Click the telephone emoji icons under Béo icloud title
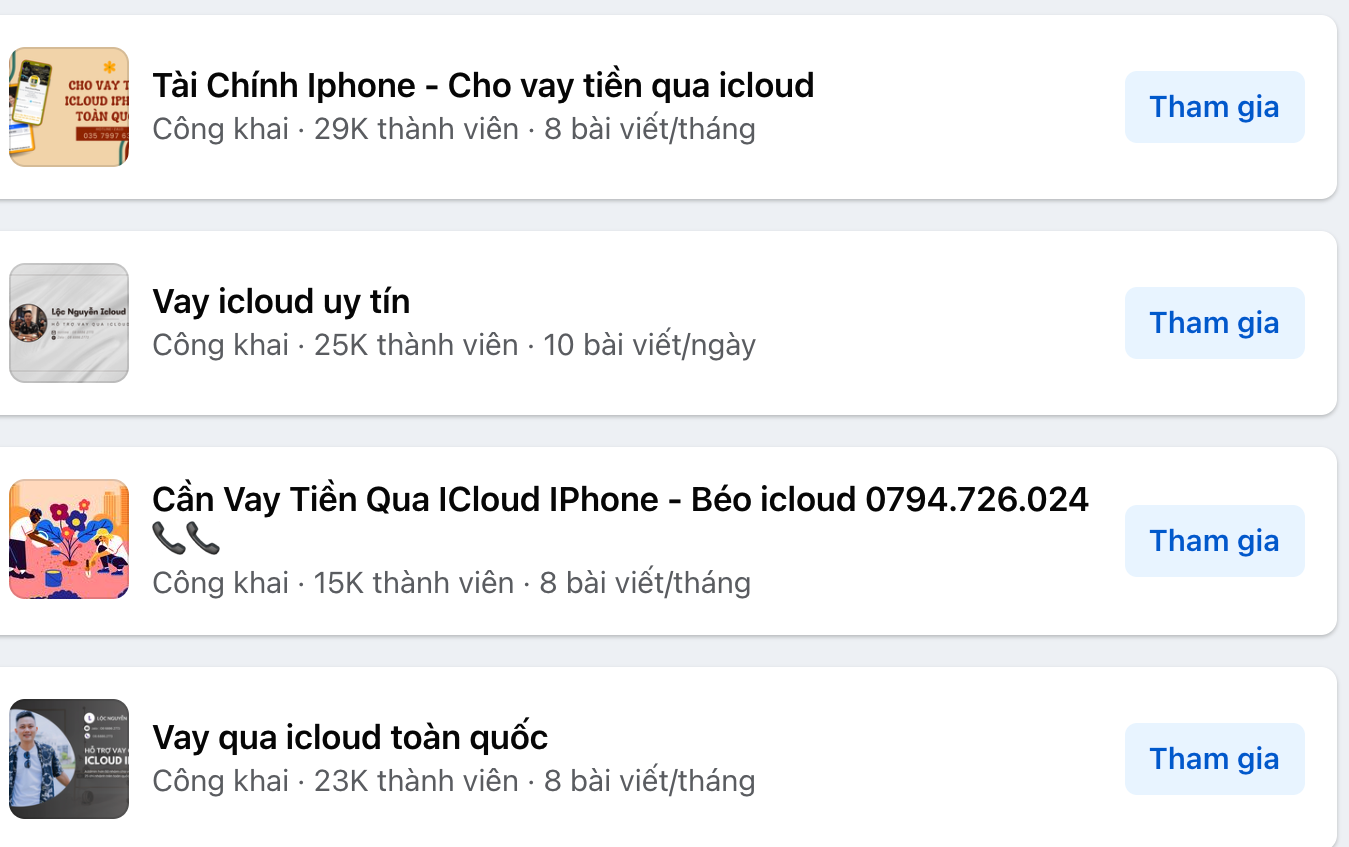 pos(186,538)
